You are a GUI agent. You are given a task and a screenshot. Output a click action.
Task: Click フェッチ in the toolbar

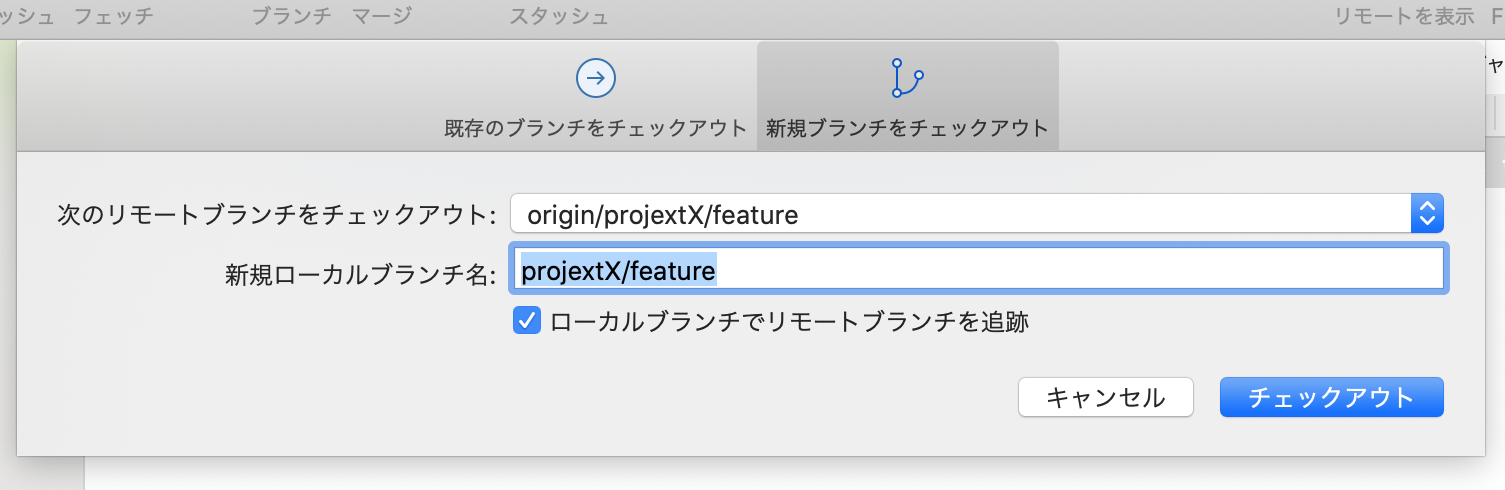(x=114, y=16)
